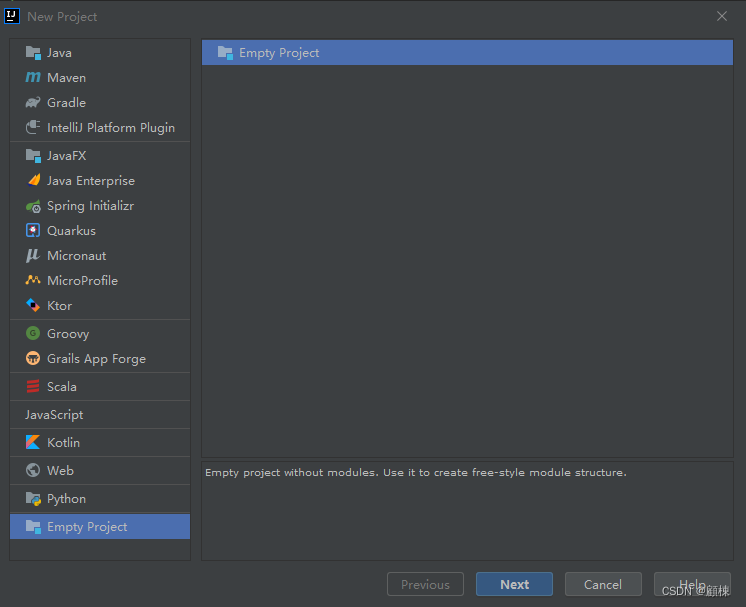746x607 pixels.
Task: Select the JavaFX label
Action: 67,156
